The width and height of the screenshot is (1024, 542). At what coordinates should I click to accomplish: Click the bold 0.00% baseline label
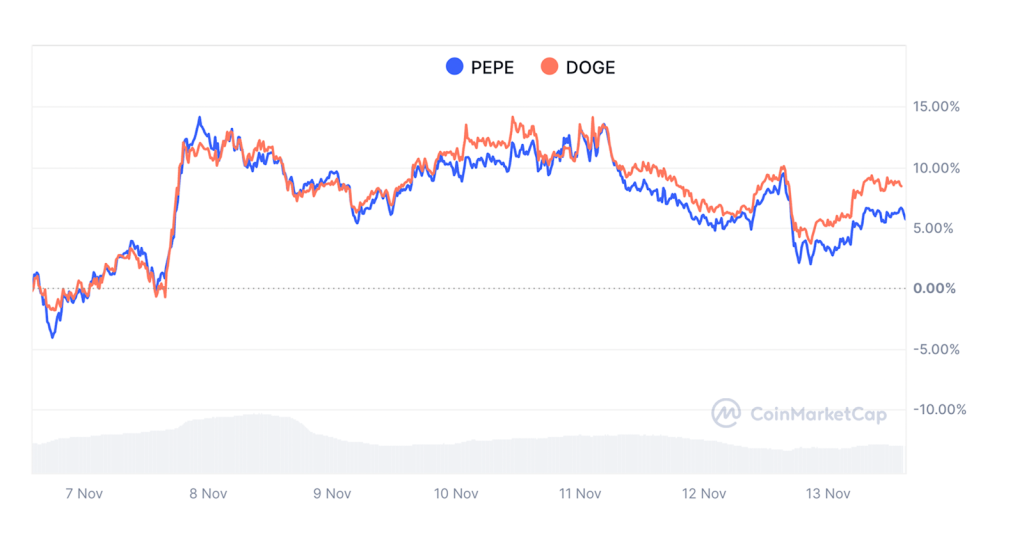point(939,289)
